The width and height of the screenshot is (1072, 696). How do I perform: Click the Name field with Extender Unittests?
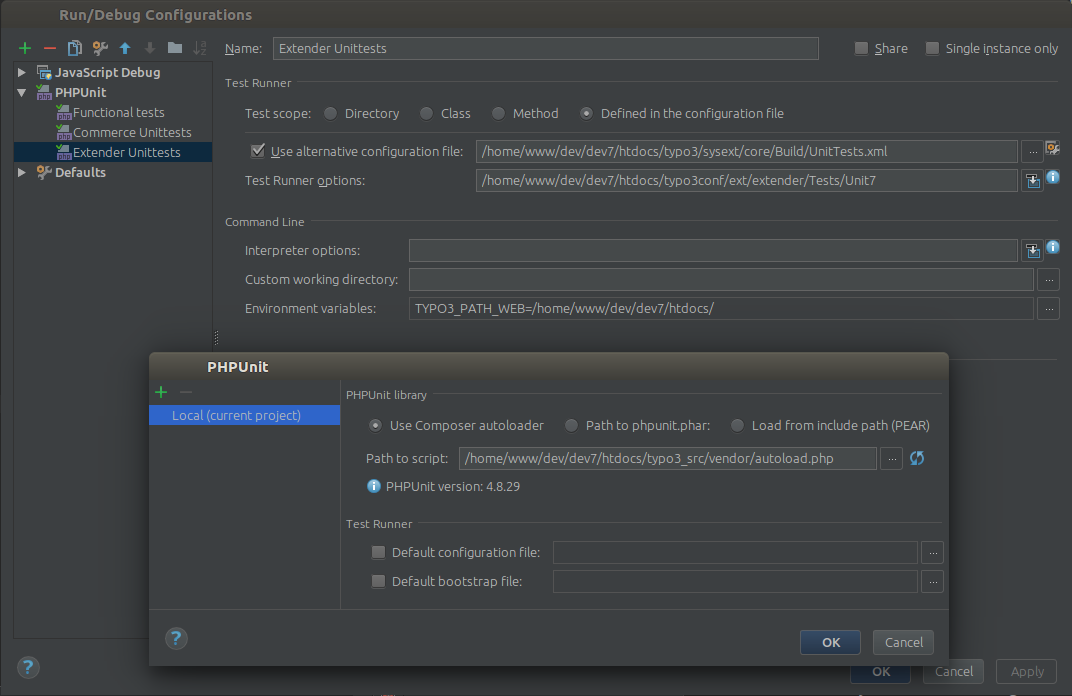(546, 49)
